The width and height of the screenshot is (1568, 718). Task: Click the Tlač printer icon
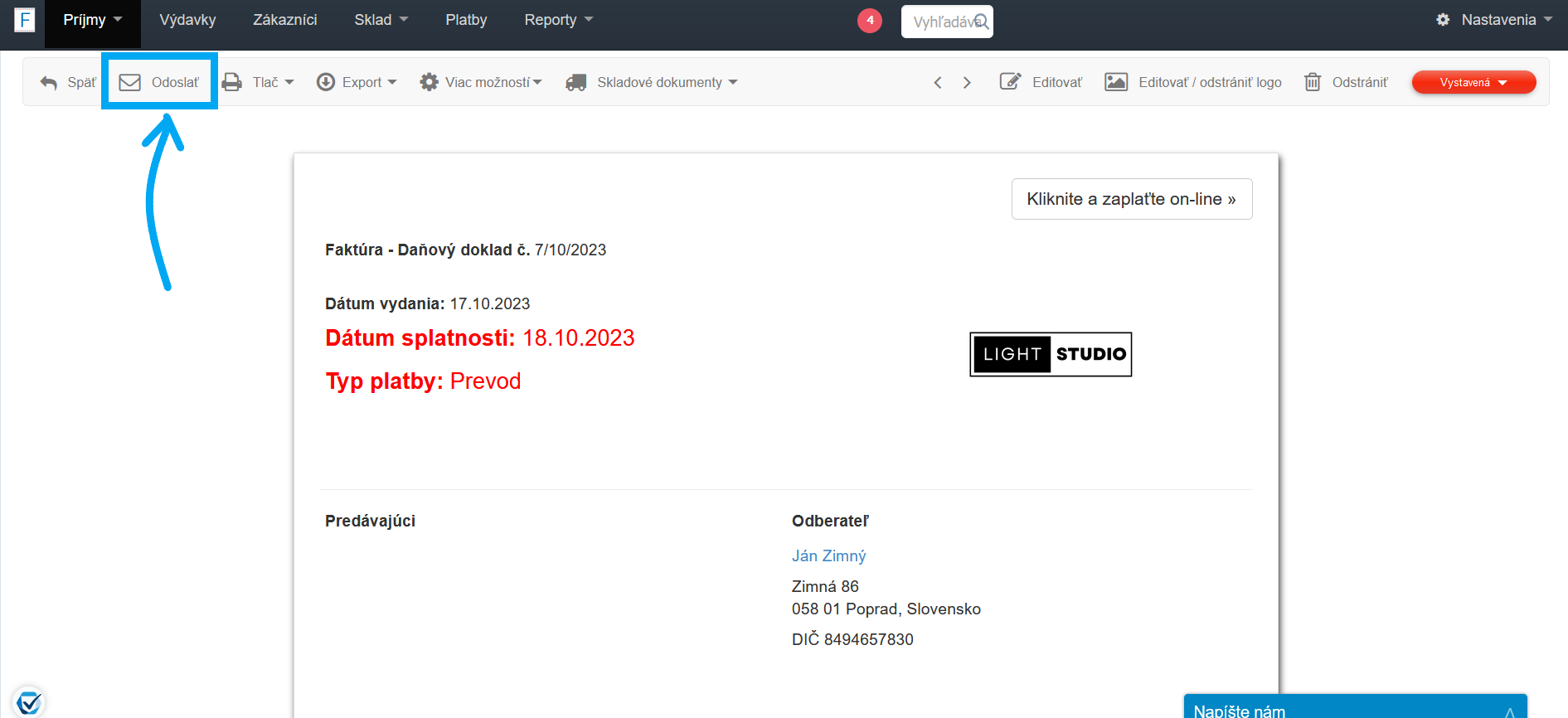[232, 82]
